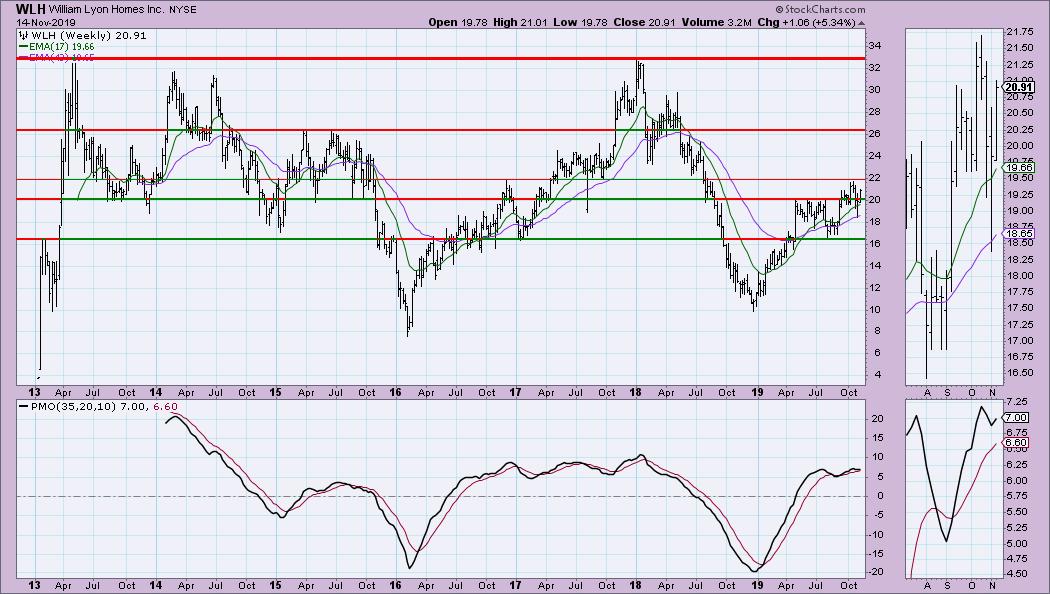The height and width of the screenshot is (594, 1050).
Task: Click the -20 label on the PMO axis
Action: pyautogui.click(x=875, y=572)
